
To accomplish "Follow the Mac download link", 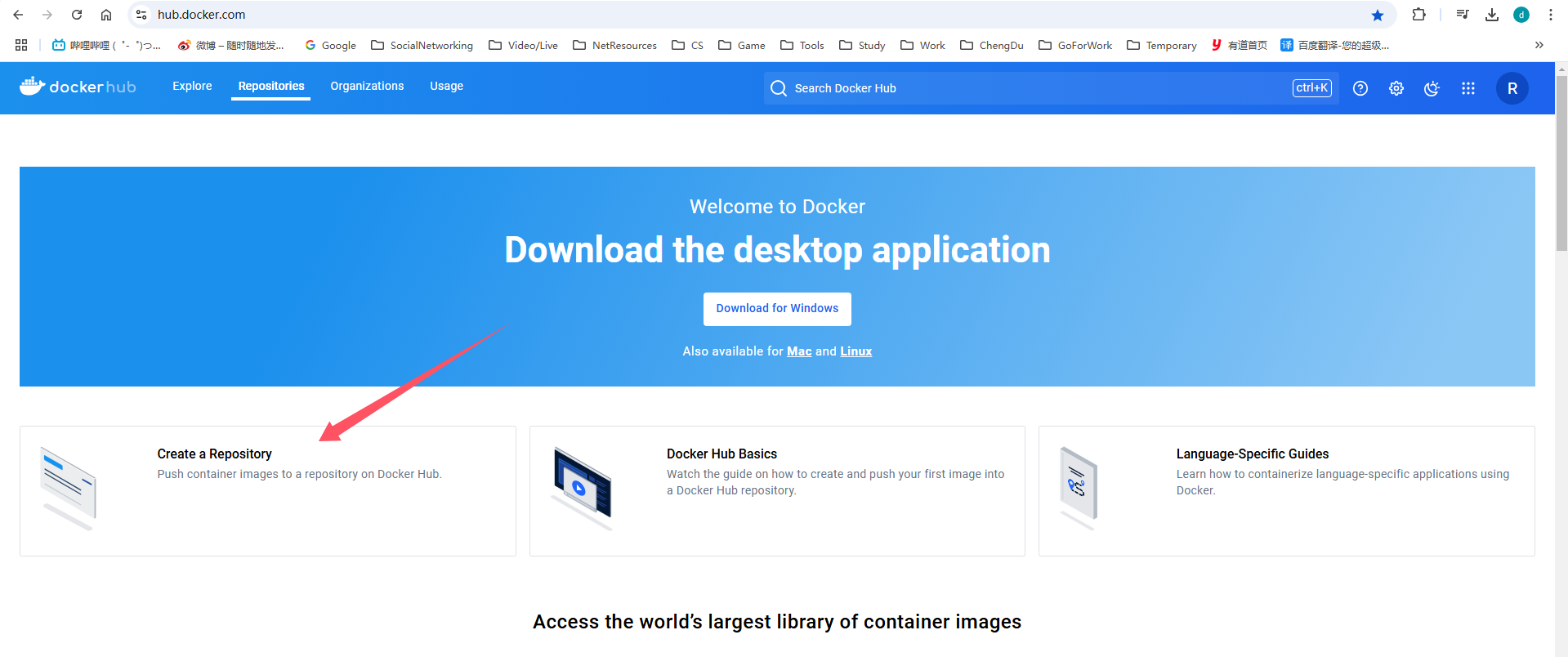I will click(x=799, y=351).
